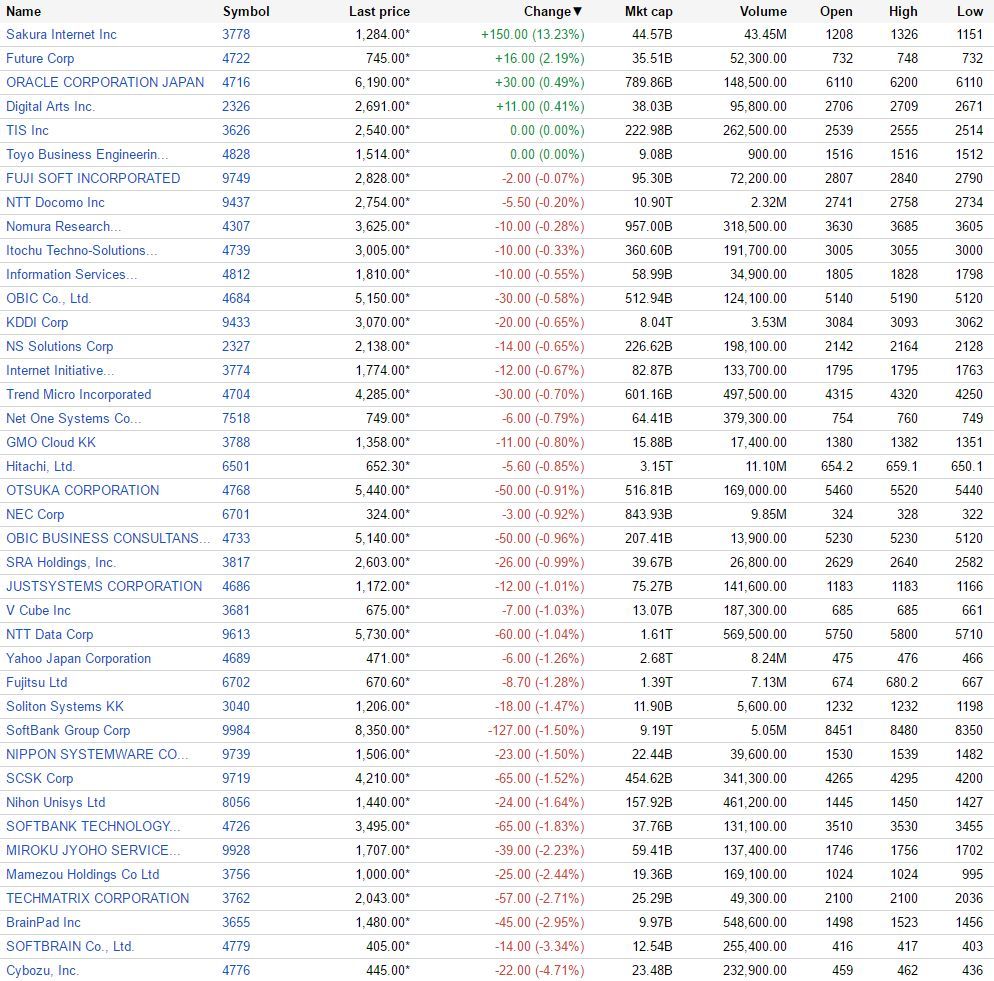Open the Future Corp stock page
The width and height of the screenshot is (994, 981).
(x=40, y=58)
